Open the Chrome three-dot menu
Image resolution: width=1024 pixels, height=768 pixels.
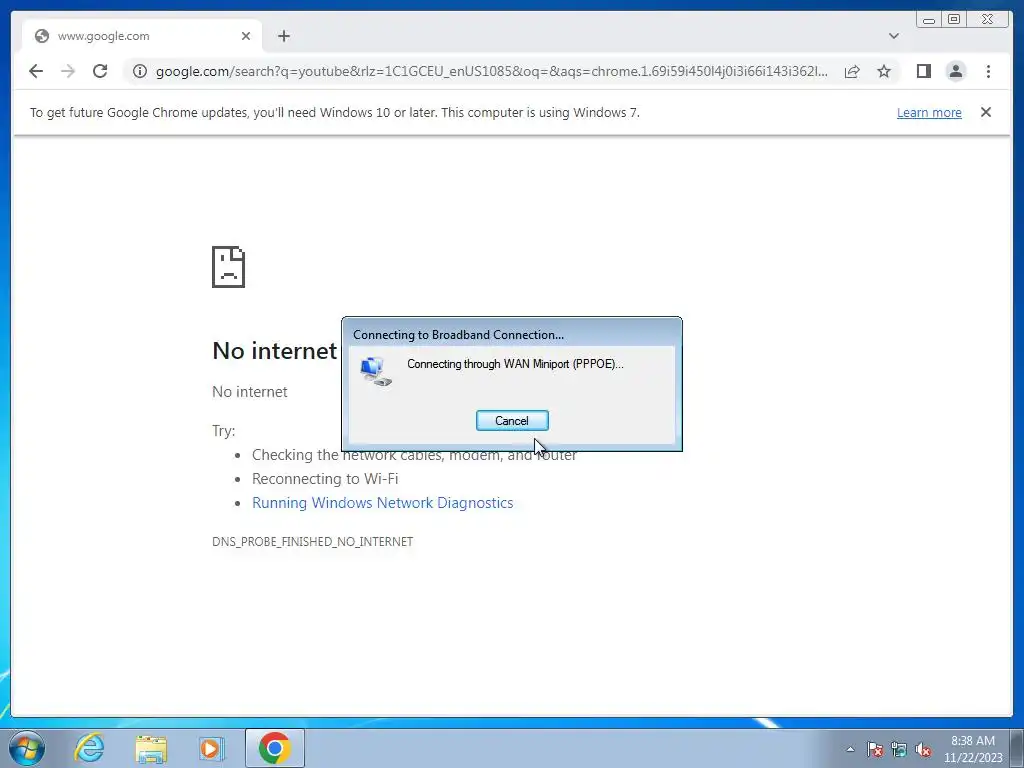click(988, 71)
